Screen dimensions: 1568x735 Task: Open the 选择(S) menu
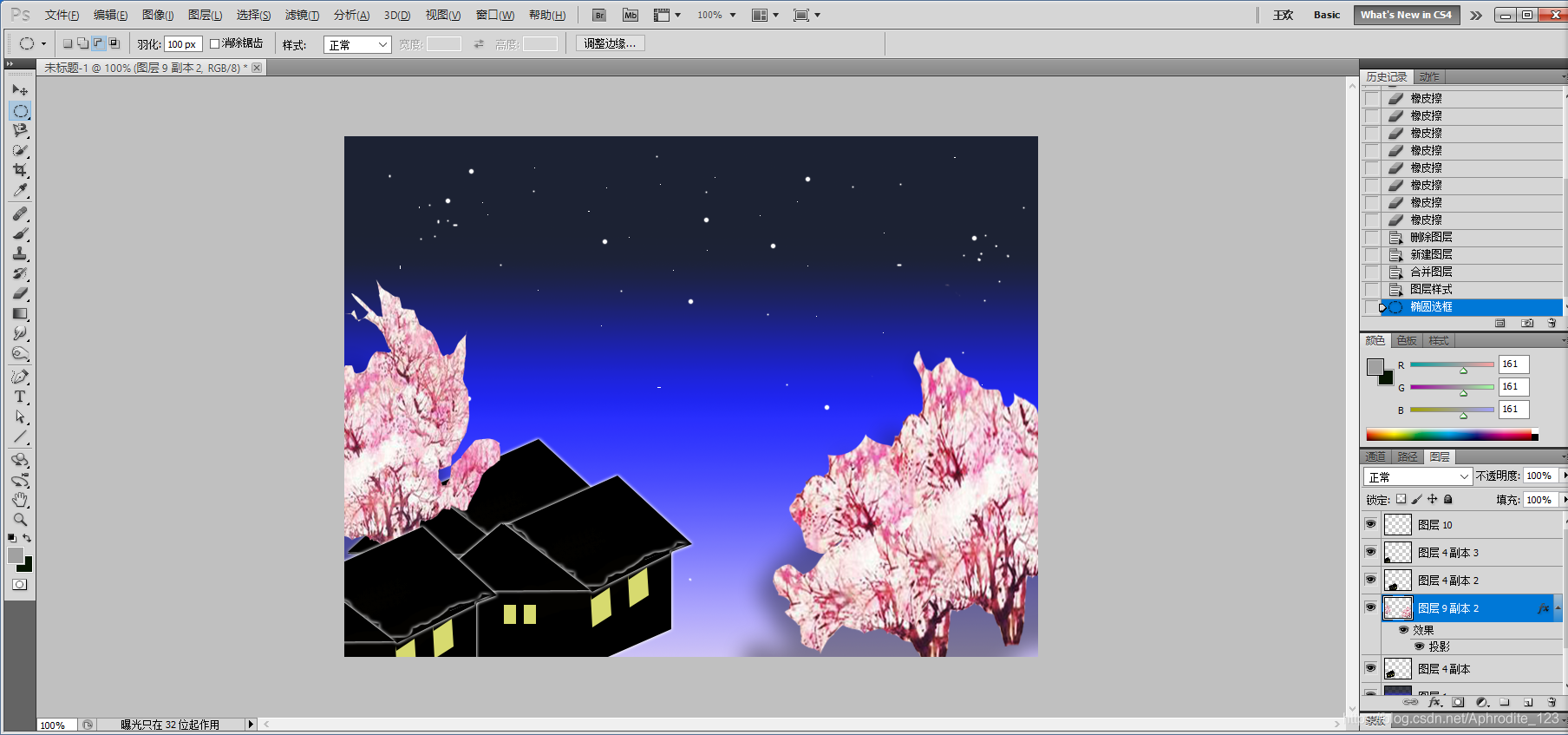(x=253, y=15)
